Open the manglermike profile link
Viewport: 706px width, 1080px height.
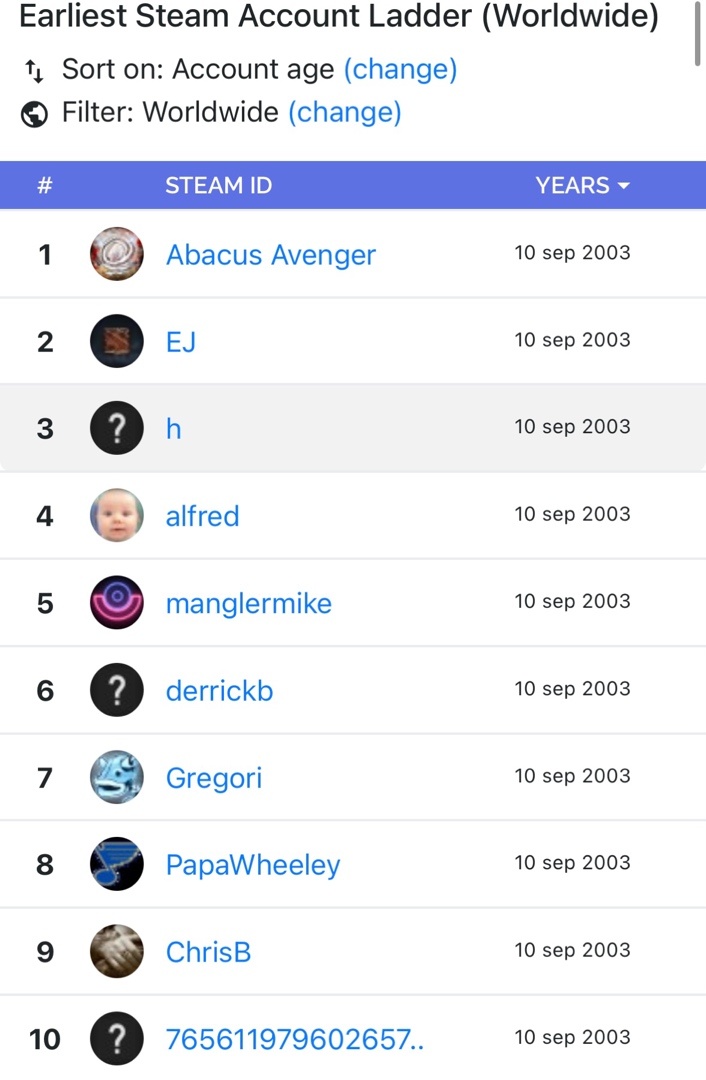pos(248,604)
